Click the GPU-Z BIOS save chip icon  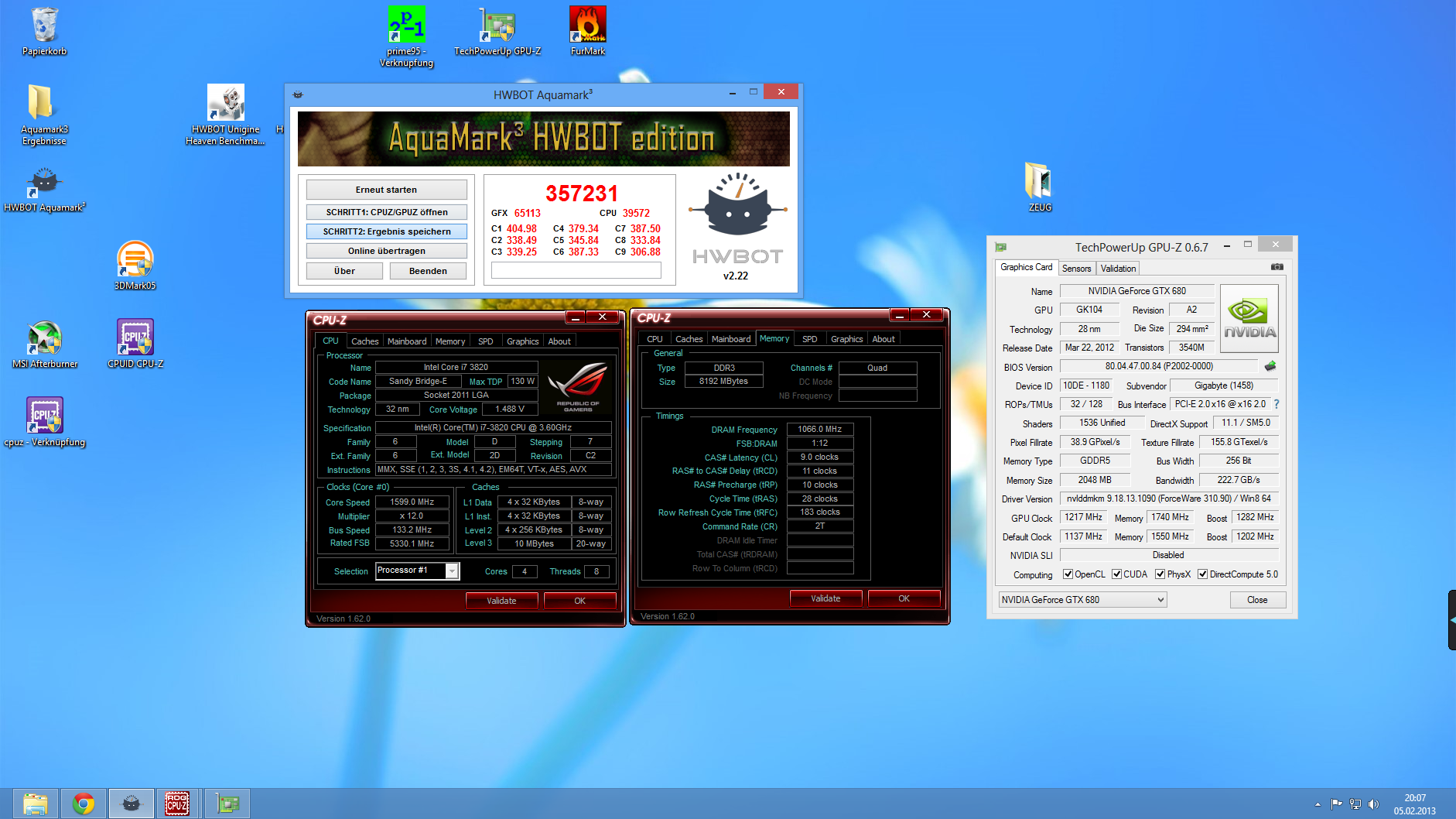tap(1270, 366)
